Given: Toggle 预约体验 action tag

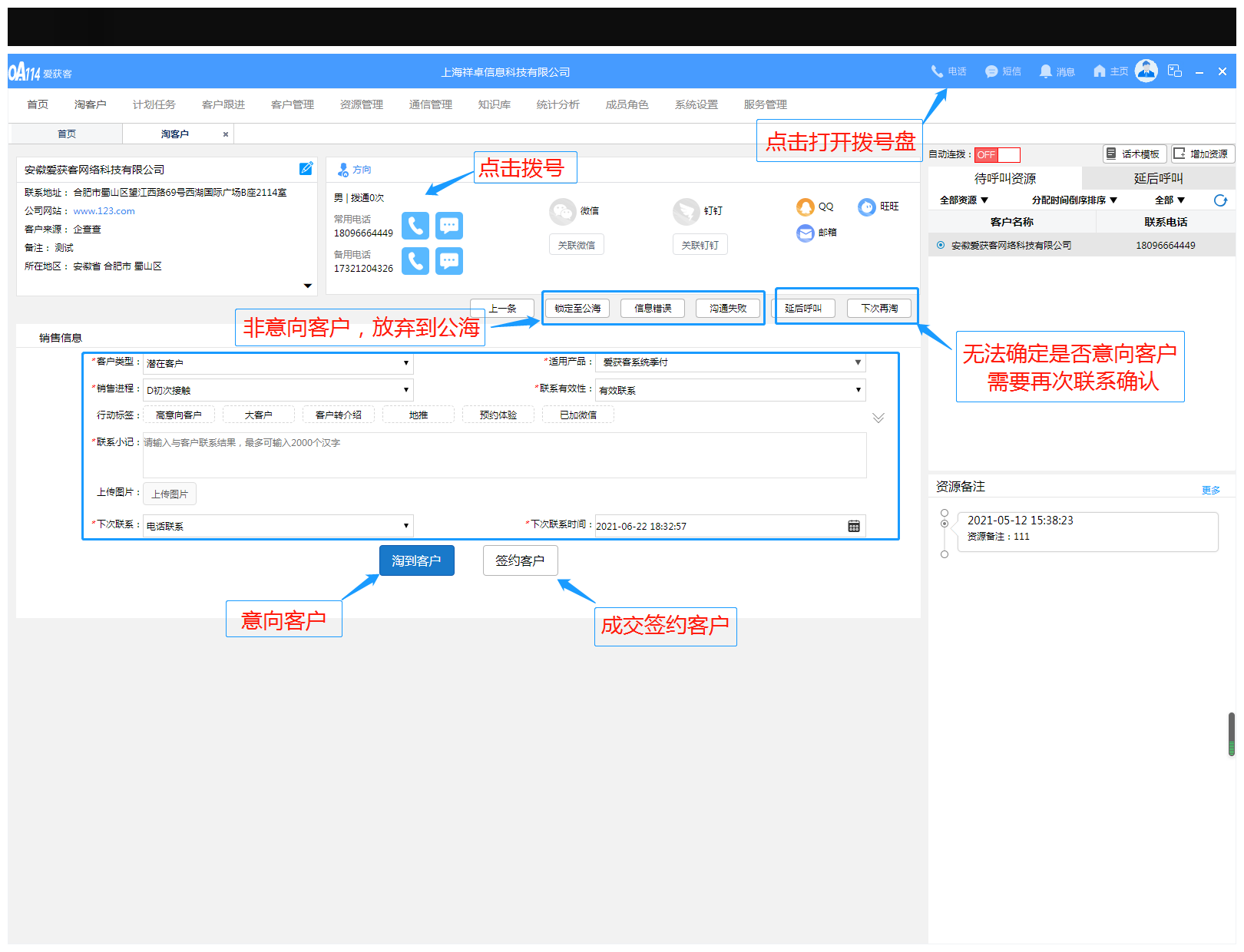Looking at the screenshot, I should pyautogui.click(x=498, y=415).
